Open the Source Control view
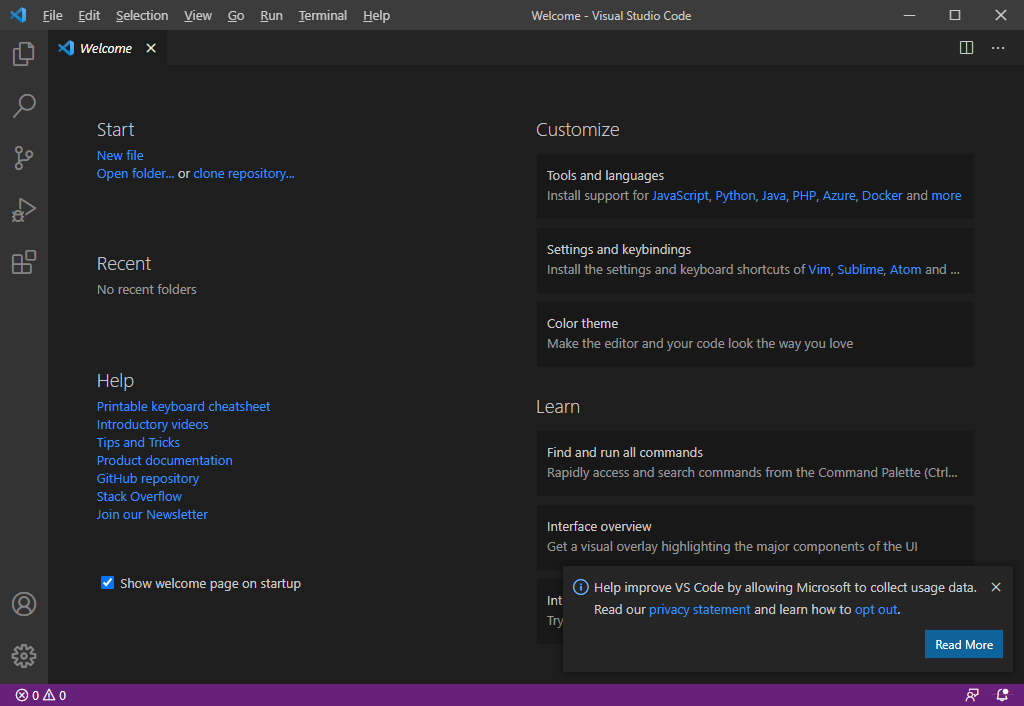This screenshot has height=706, width=1024. coord(23,157)
